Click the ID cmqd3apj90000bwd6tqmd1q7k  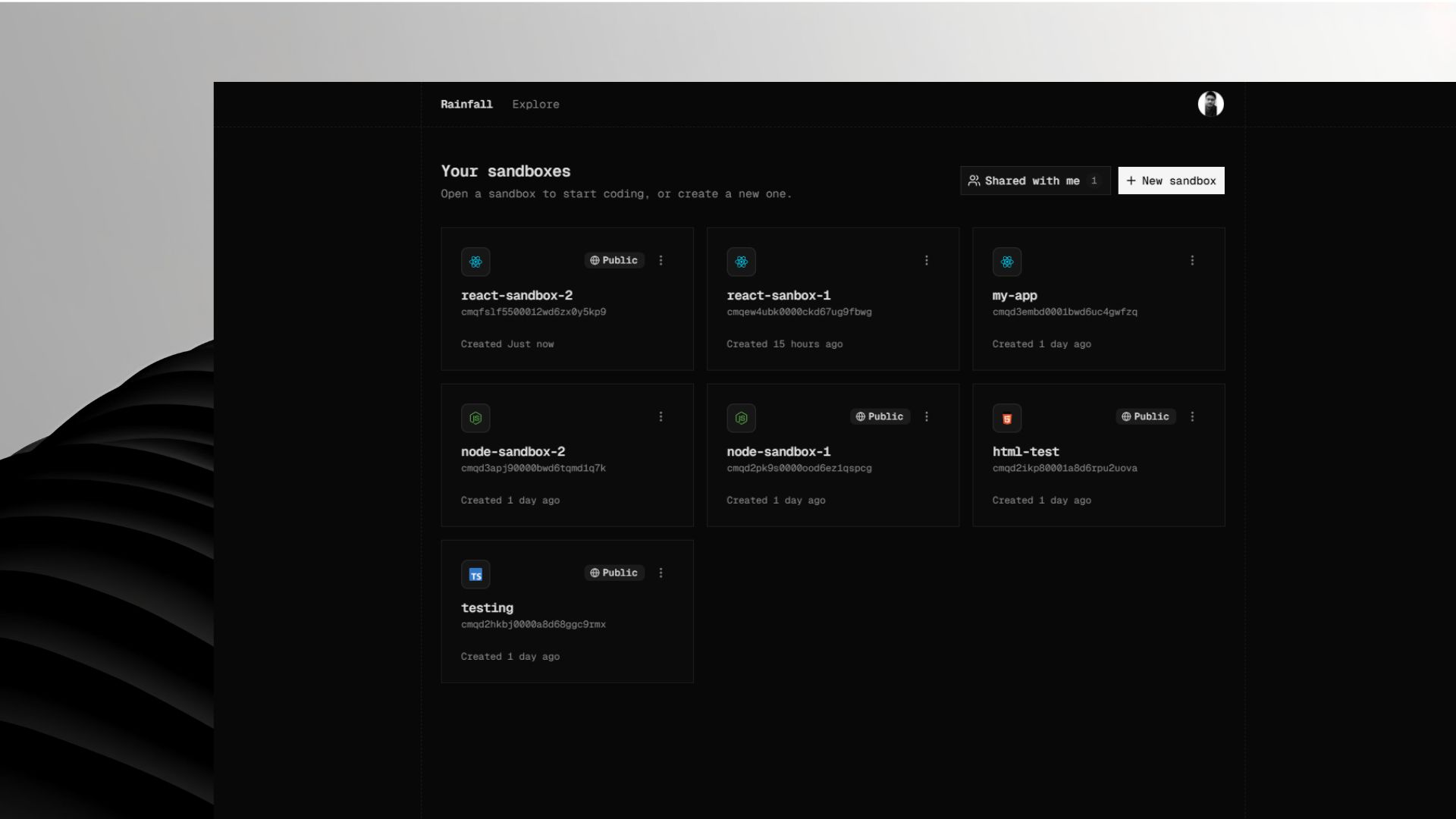[533, 468]
